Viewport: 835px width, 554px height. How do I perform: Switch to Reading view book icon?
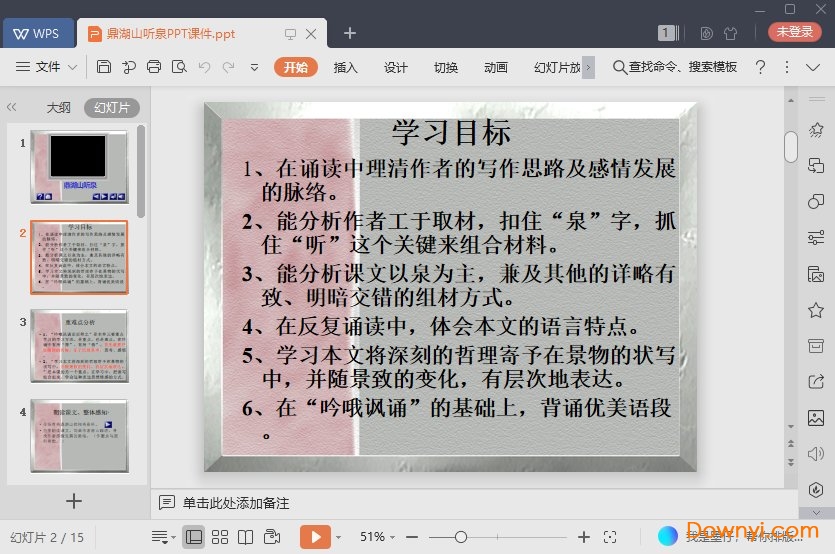245,537
